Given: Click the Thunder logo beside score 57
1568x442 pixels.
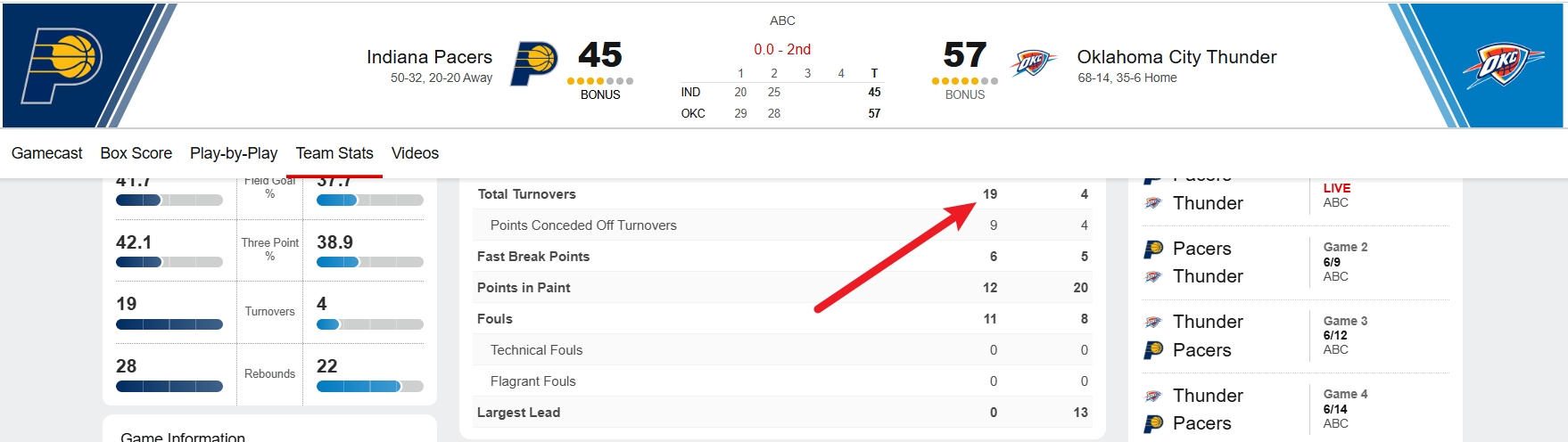Looking at the screenshot, I should pyautogui.click(x=1033, y=63).
